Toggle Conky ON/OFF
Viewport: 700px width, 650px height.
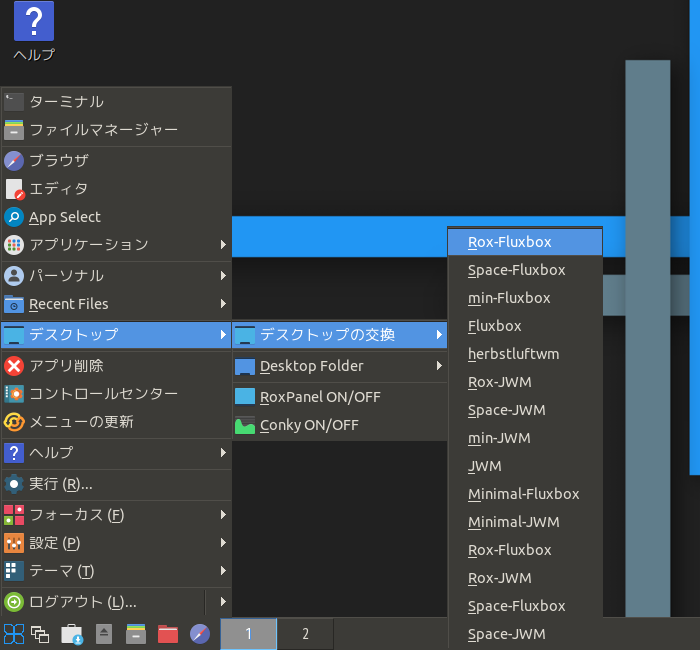(340, 425)
